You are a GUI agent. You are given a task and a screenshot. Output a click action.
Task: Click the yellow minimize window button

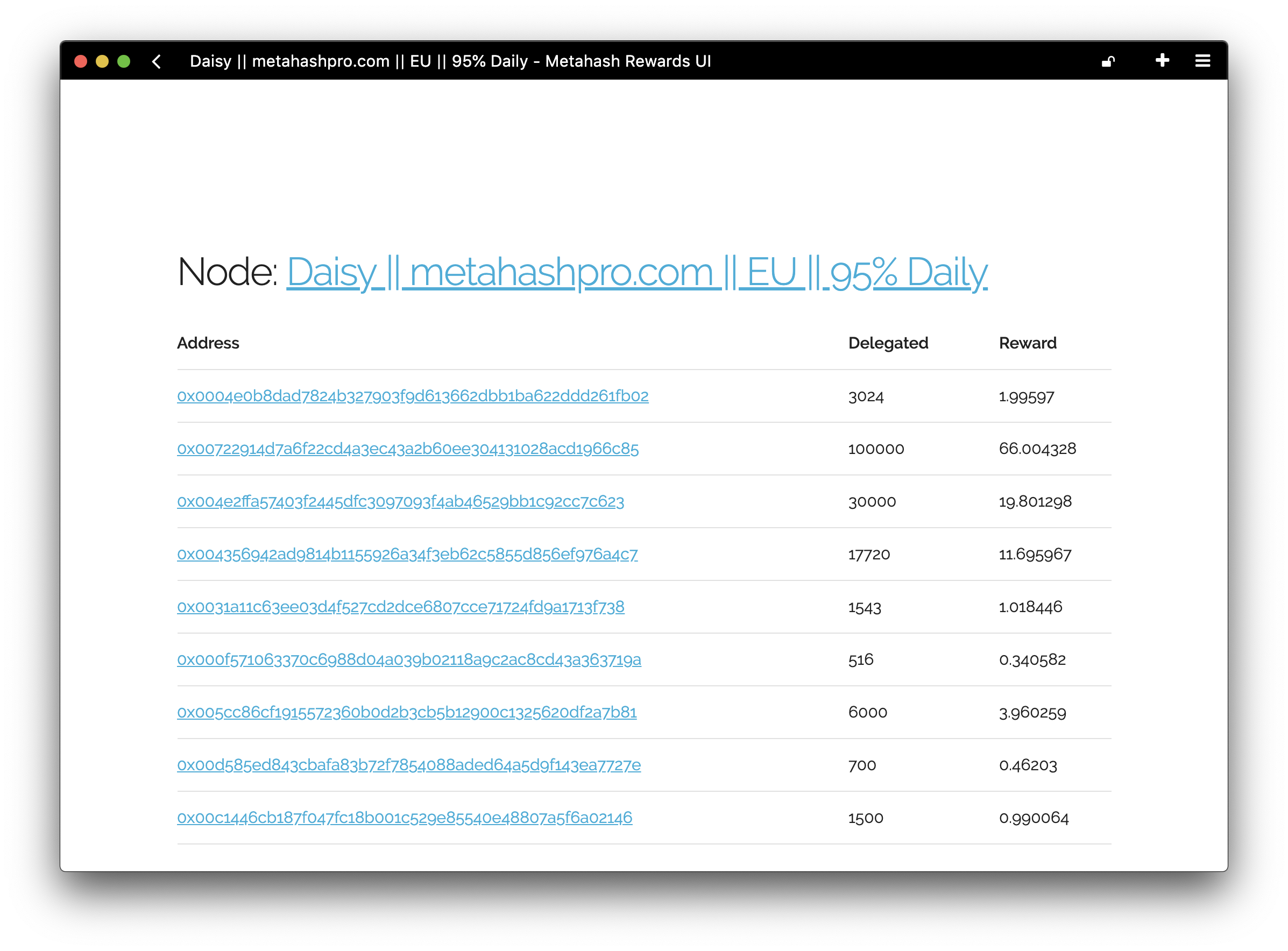pyautogui.click(x=102, y=62)
